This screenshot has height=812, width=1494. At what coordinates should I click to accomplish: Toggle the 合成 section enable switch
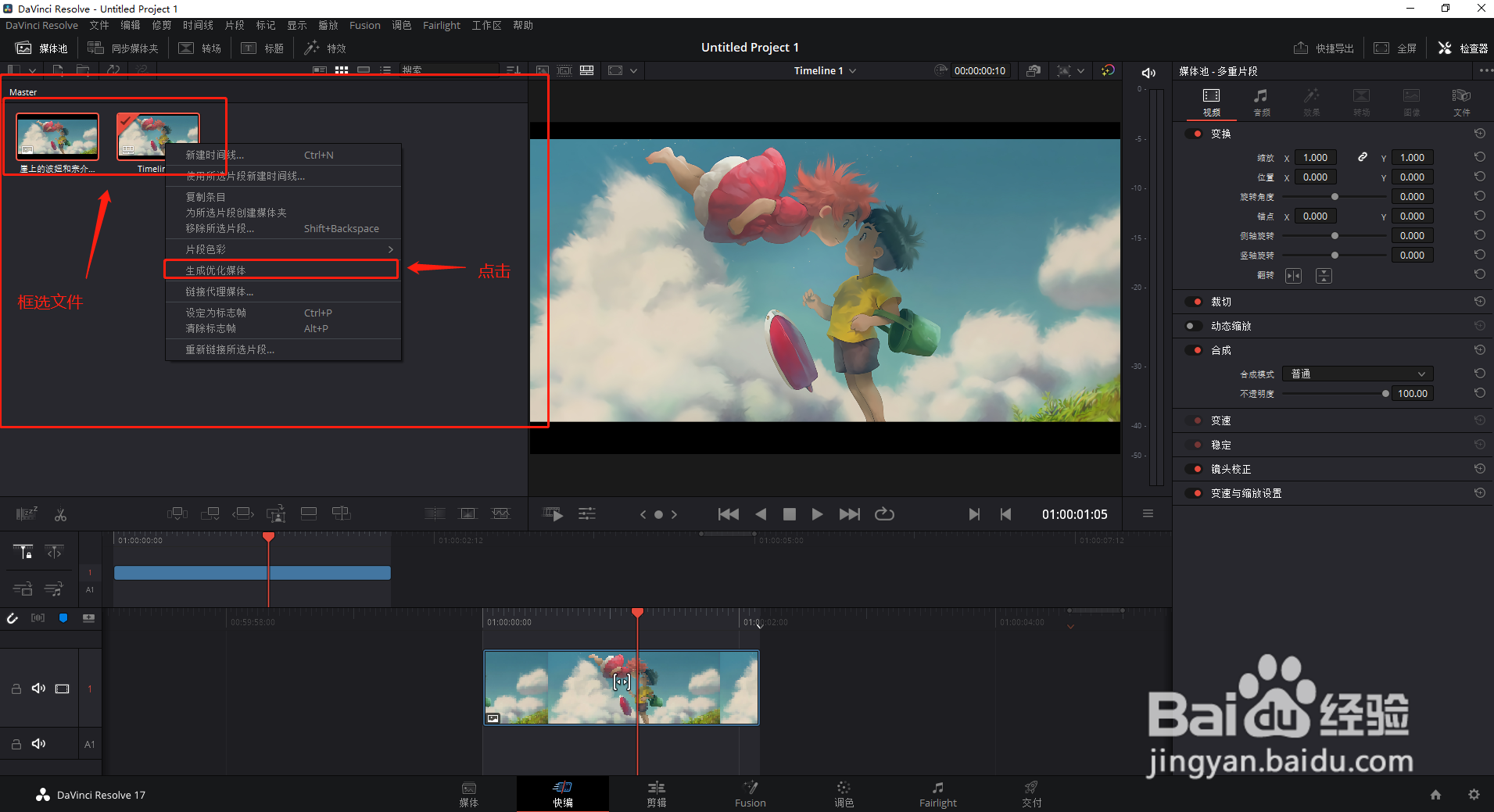1194,350
